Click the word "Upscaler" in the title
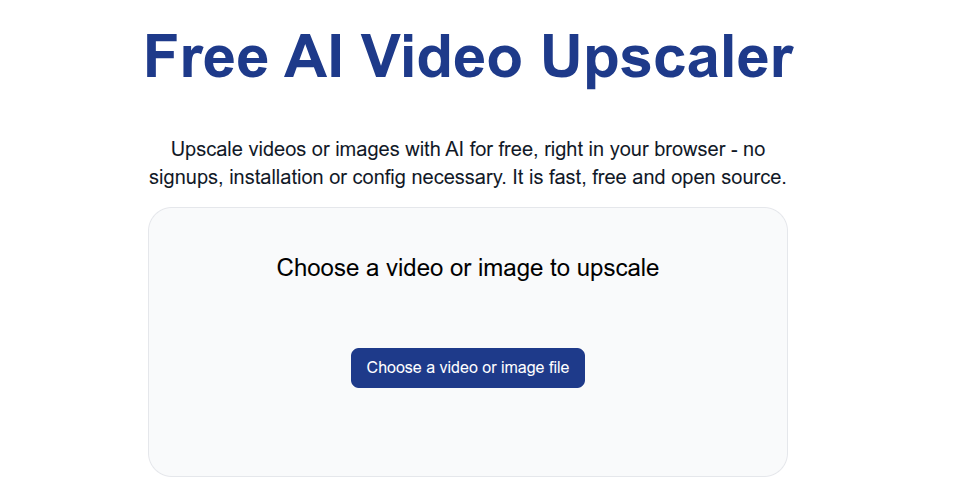The width and height of the screenshot is (965, 482). (667, 59)
